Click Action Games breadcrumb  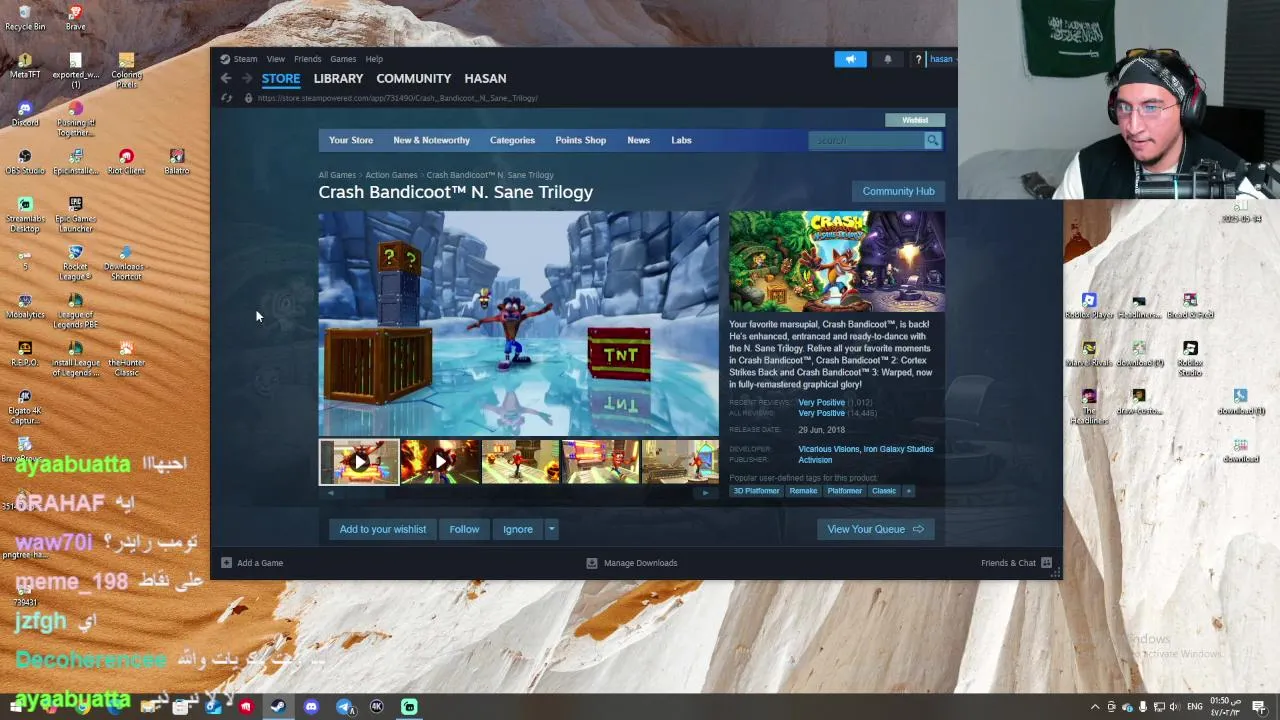391,175
